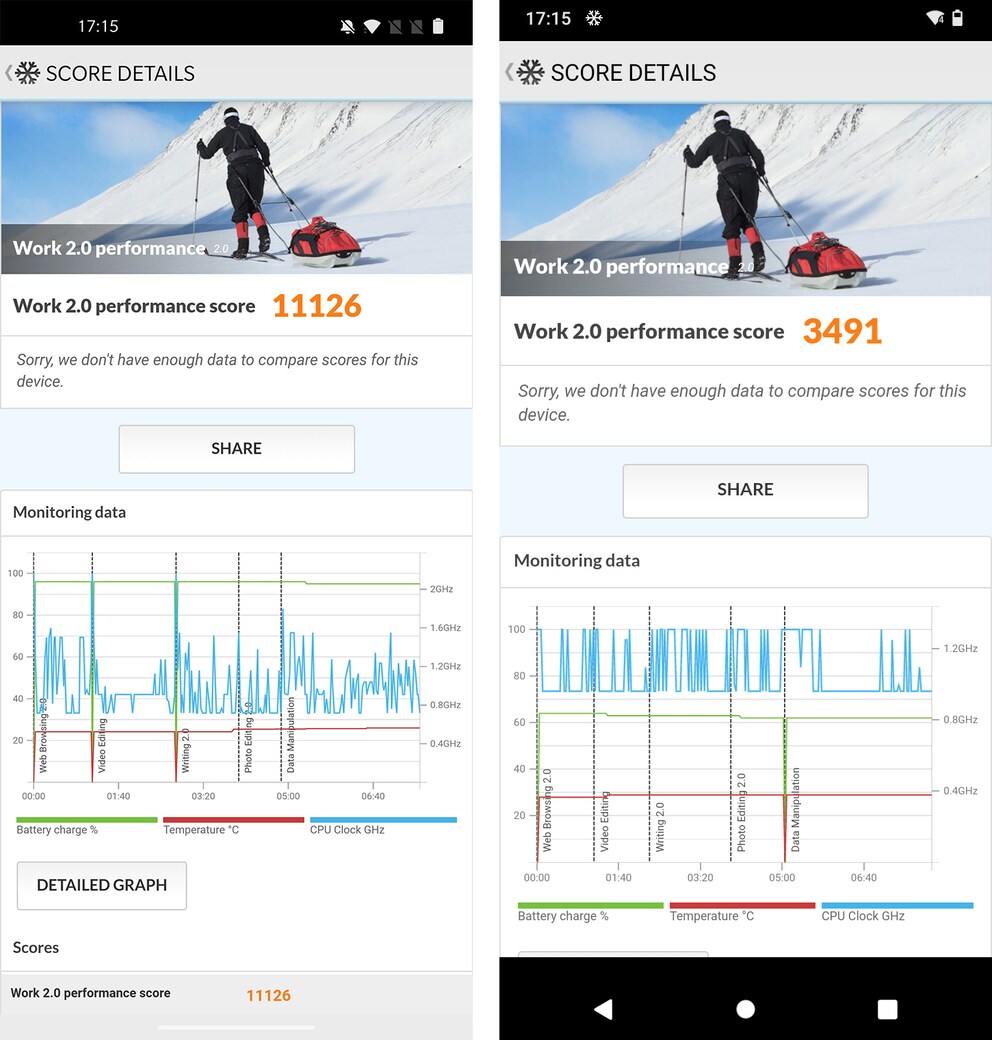
Task: Tap the muted bell icon in status bar
Action: click(x=347, y=27)
